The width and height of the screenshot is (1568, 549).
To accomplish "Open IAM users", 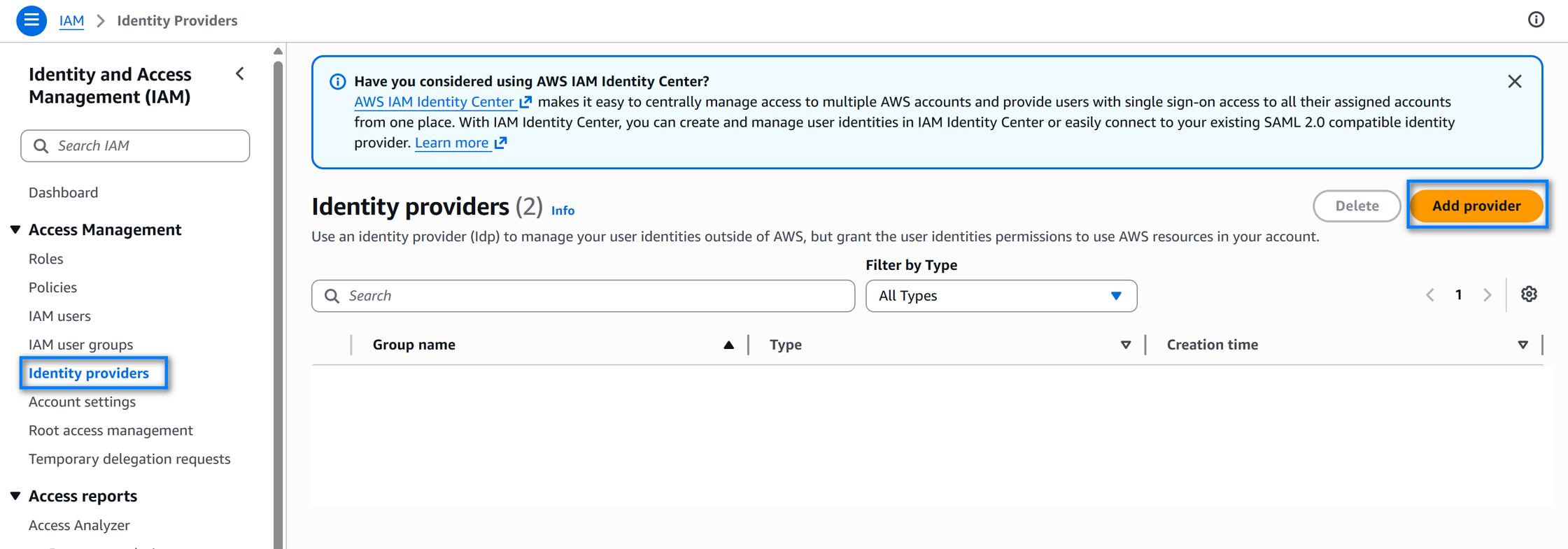I will 59,316.
